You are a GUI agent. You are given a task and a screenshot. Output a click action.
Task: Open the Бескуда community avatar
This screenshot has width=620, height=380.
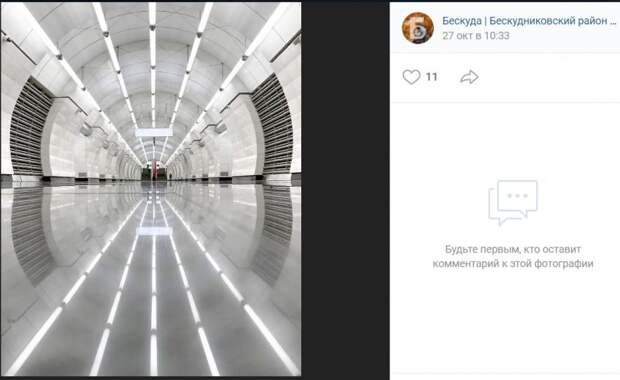point(418,28)
